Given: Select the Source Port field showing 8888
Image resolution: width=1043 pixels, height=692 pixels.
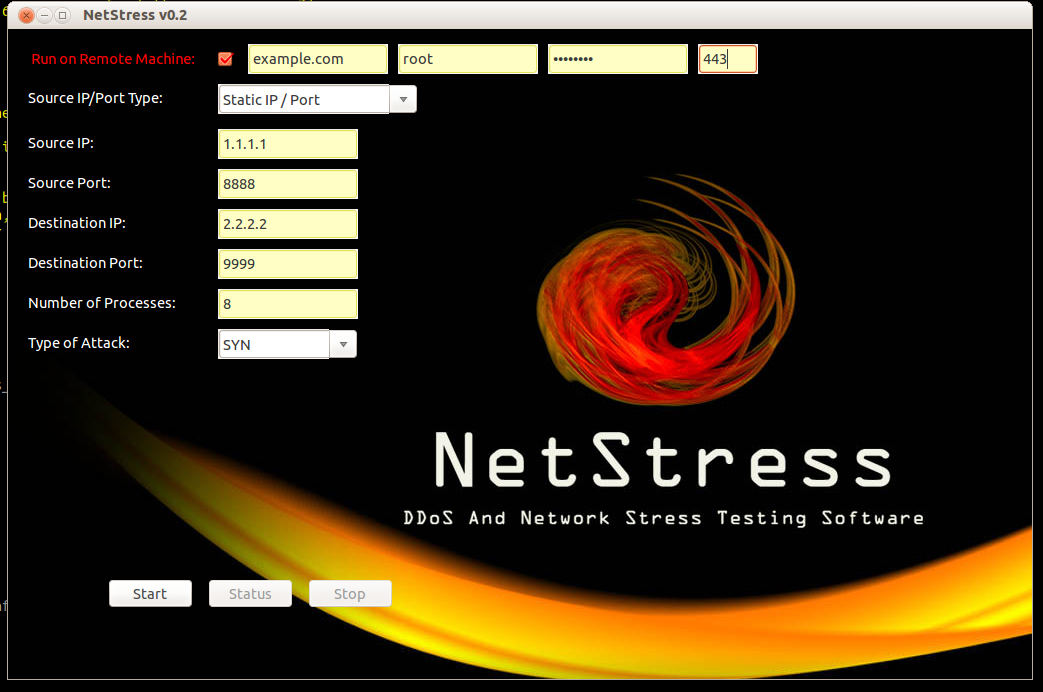Looking at the screenshot, I should pos(287,184).
